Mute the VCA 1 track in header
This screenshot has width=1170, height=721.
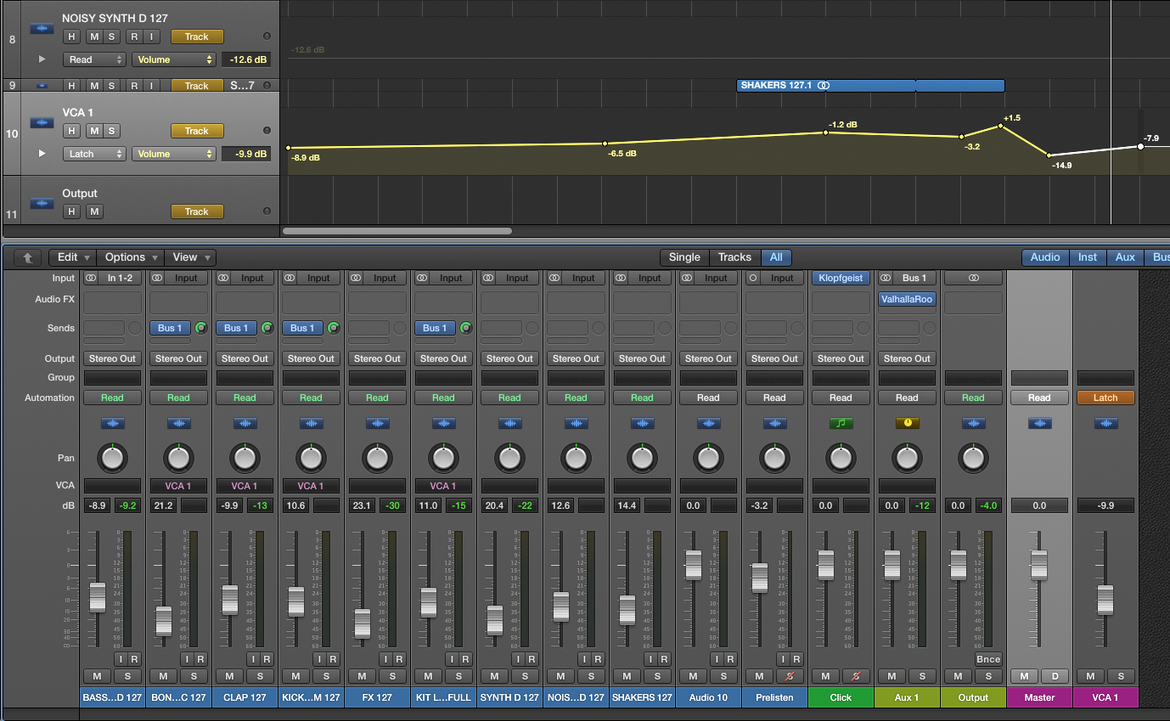[94, 131]
